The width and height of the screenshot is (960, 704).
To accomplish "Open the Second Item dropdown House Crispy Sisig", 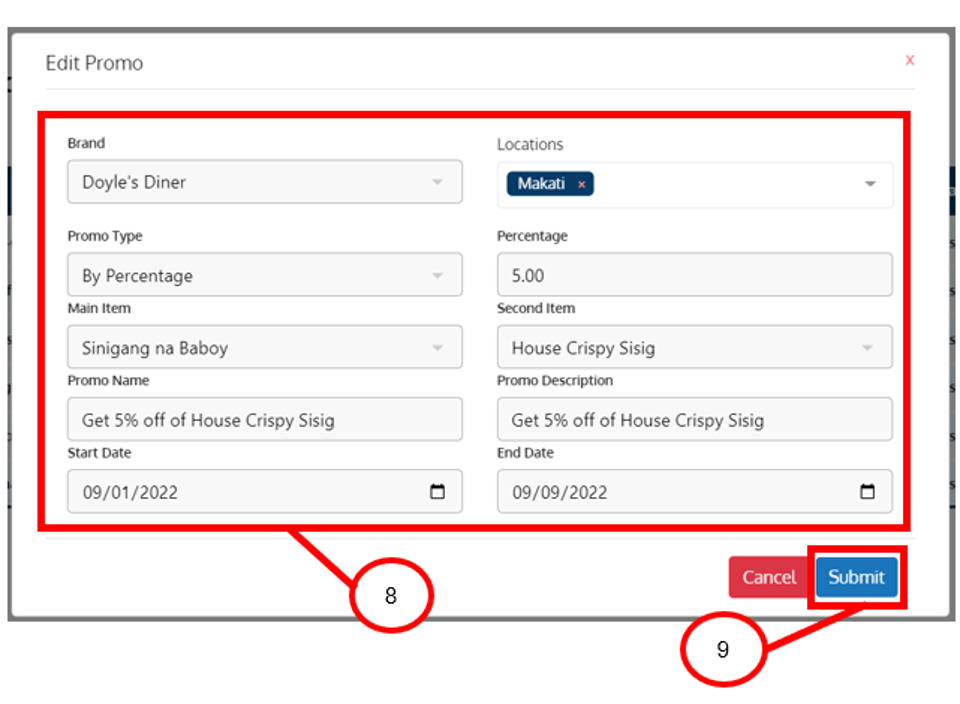I will click(694, 347).
